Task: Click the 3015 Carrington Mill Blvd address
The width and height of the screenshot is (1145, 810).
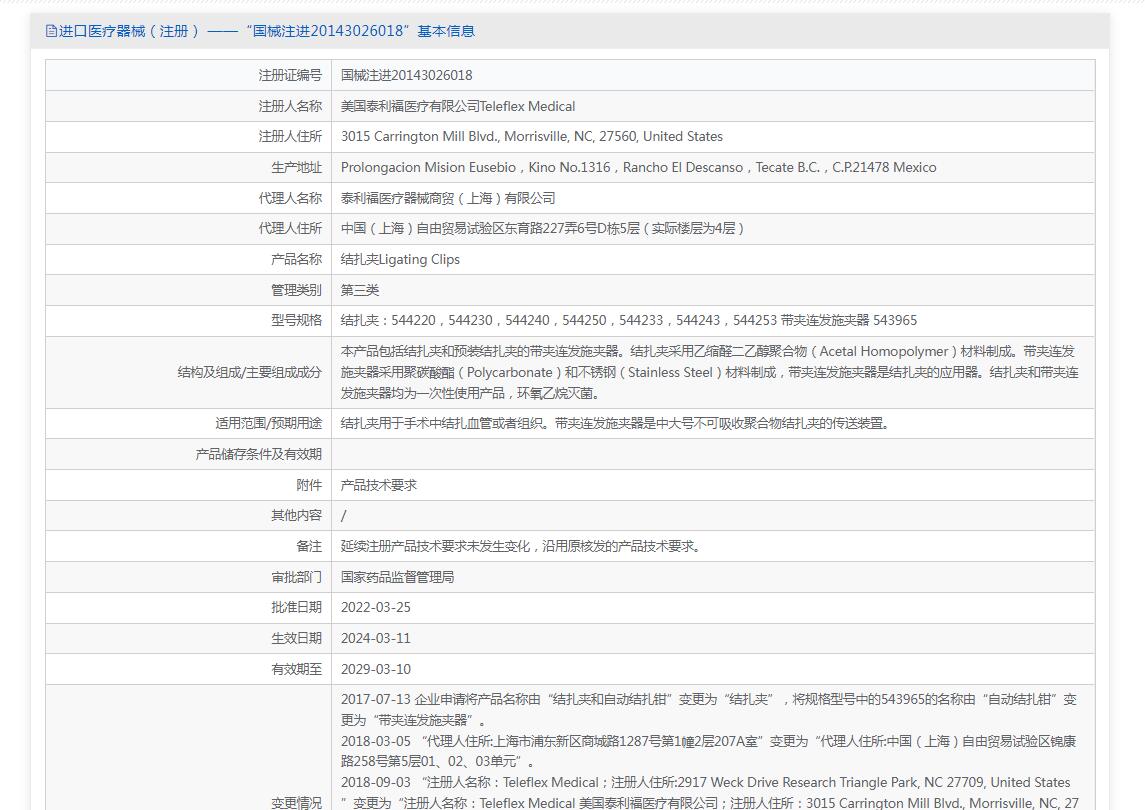Action: [531, 136]
